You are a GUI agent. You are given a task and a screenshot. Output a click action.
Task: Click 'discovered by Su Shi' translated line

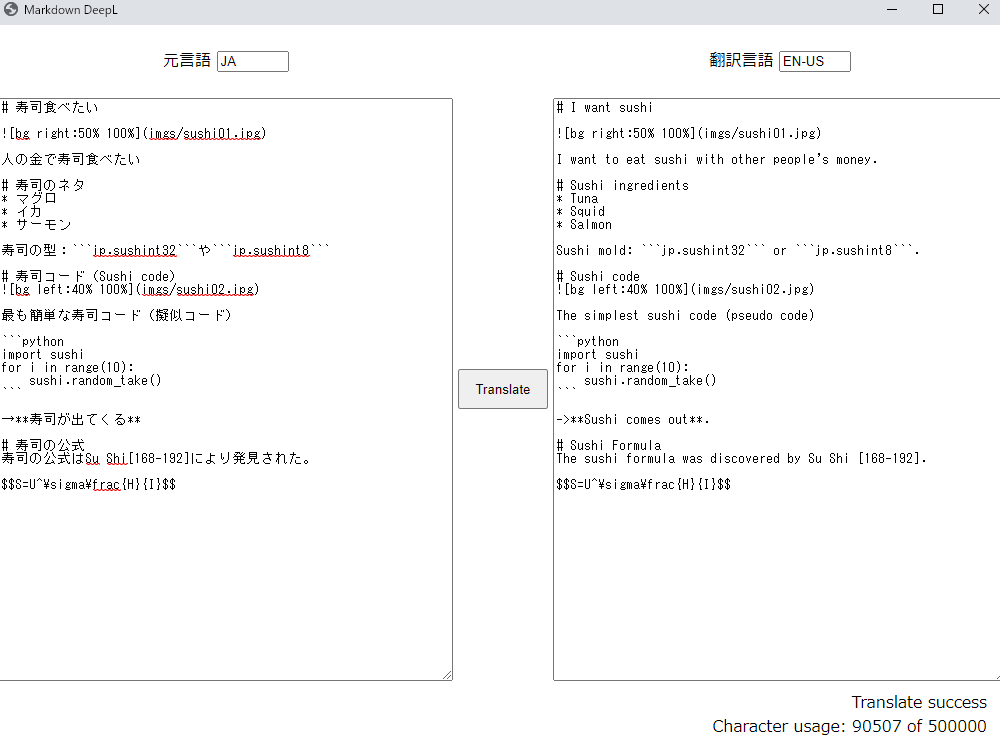tap(742, 458)
